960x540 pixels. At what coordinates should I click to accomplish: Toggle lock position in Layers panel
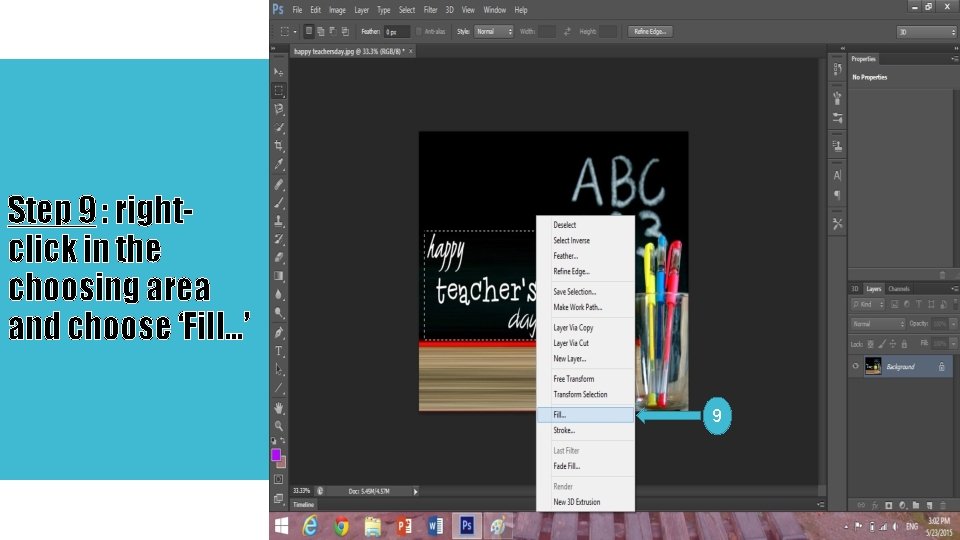pos(893,344)
